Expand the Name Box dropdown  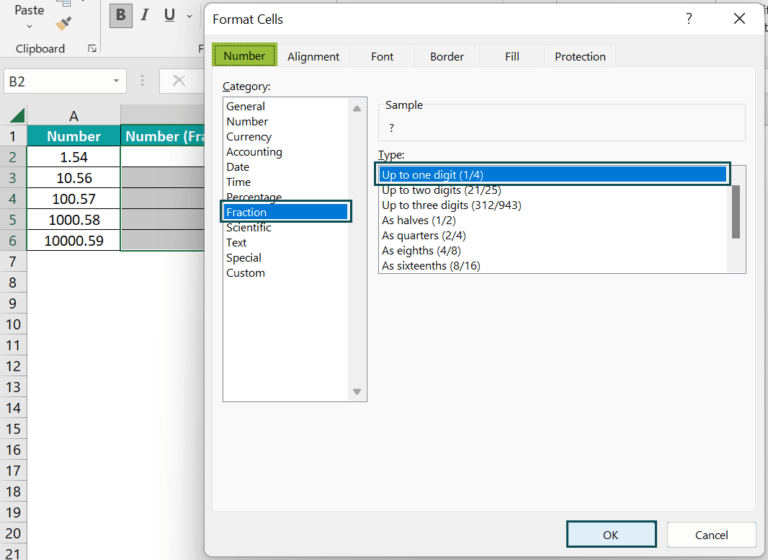click(x=116, y=81)
